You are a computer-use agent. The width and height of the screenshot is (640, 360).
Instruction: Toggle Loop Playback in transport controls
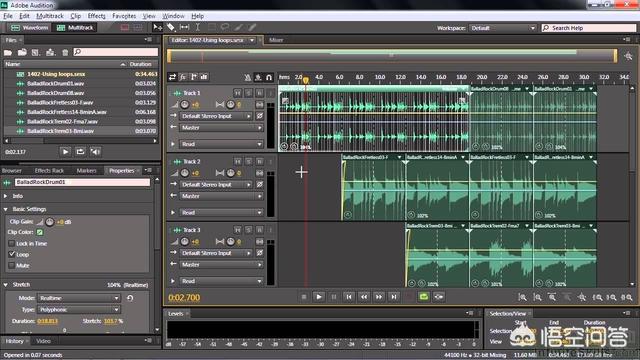[x=424, y=297]
